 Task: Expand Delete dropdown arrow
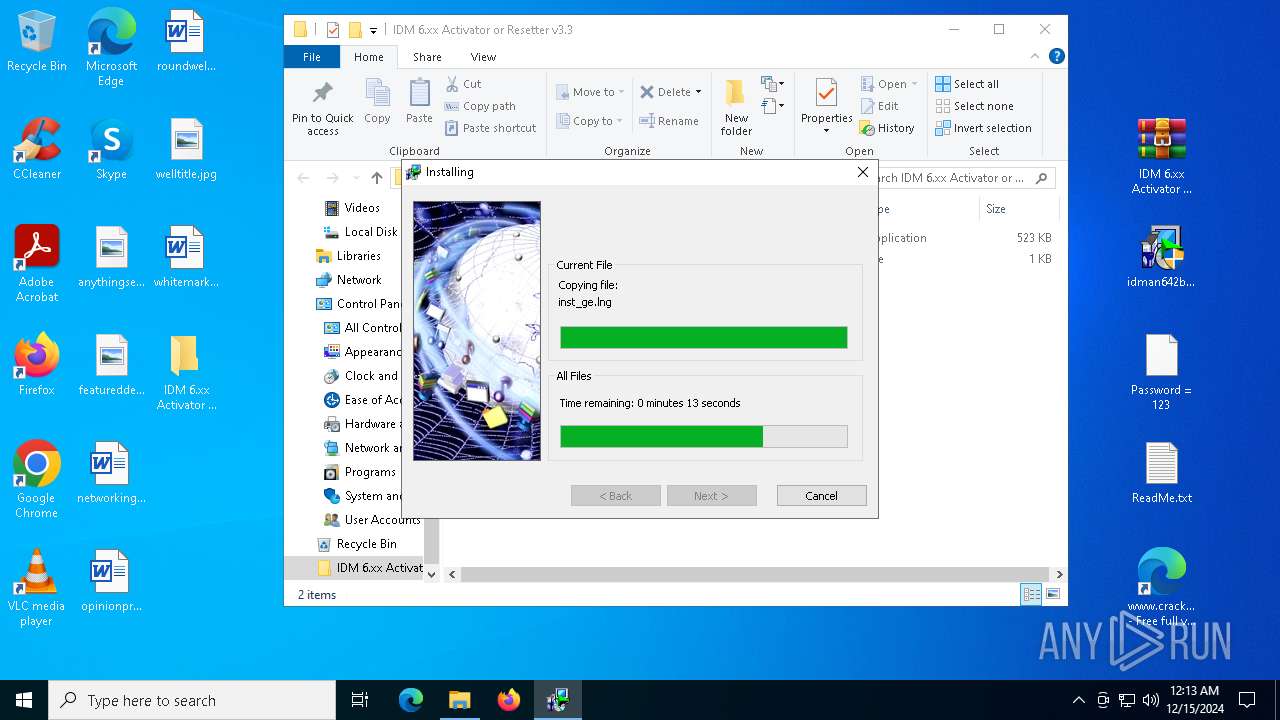click(x=698, y=92)
